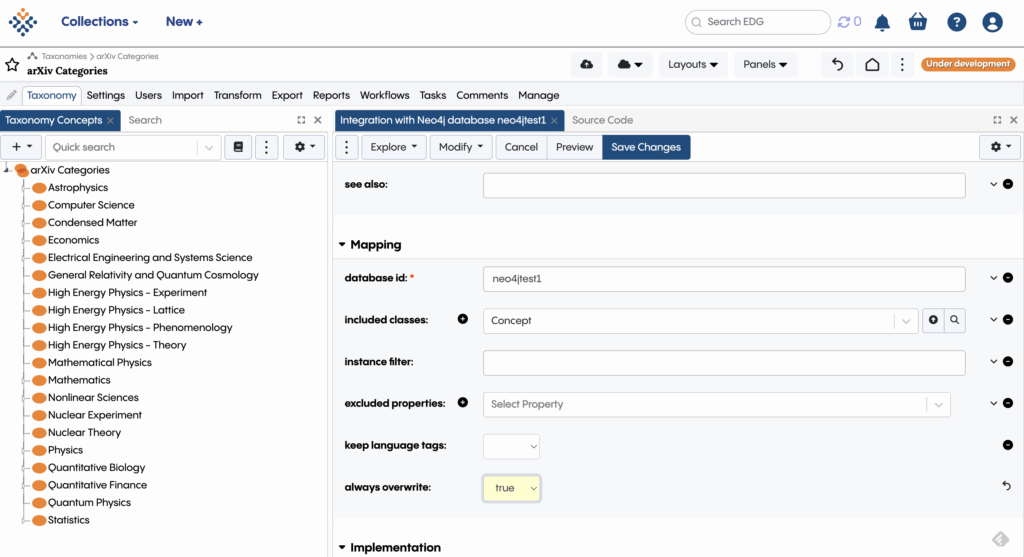The height and width of the screenshot is (557, 1024).
Task: Click the help question mark icon
Action: tap(956, 22)
